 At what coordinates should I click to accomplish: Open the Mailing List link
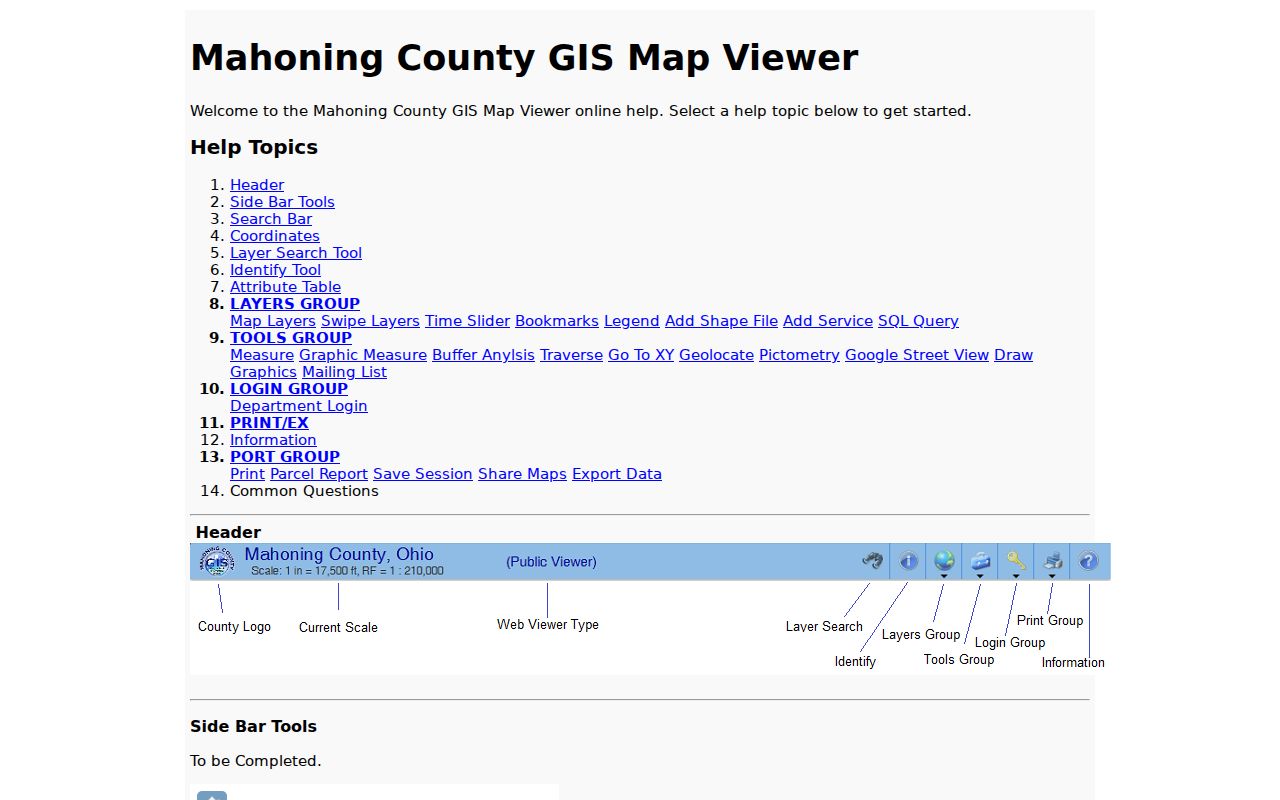pyautogui.click(x=344, y=372)
